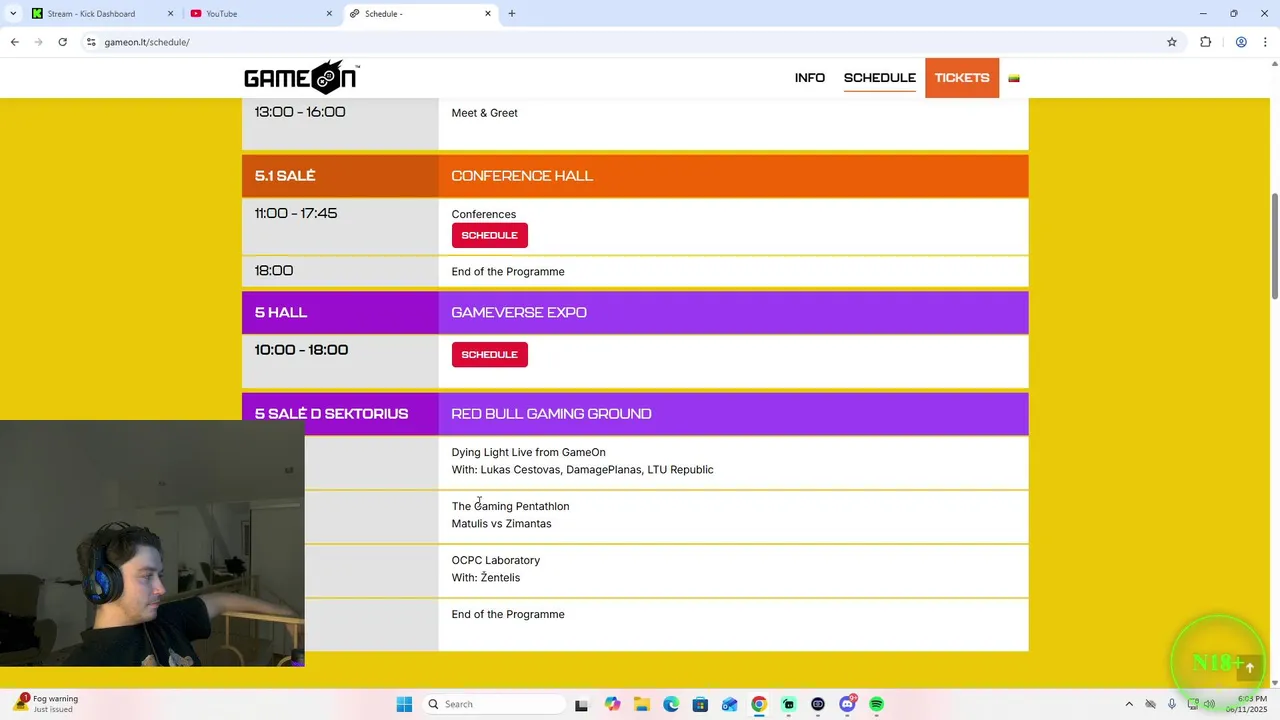
Task: Click the page vertical scrollbar thumb
Action: tap(1274, 245)
